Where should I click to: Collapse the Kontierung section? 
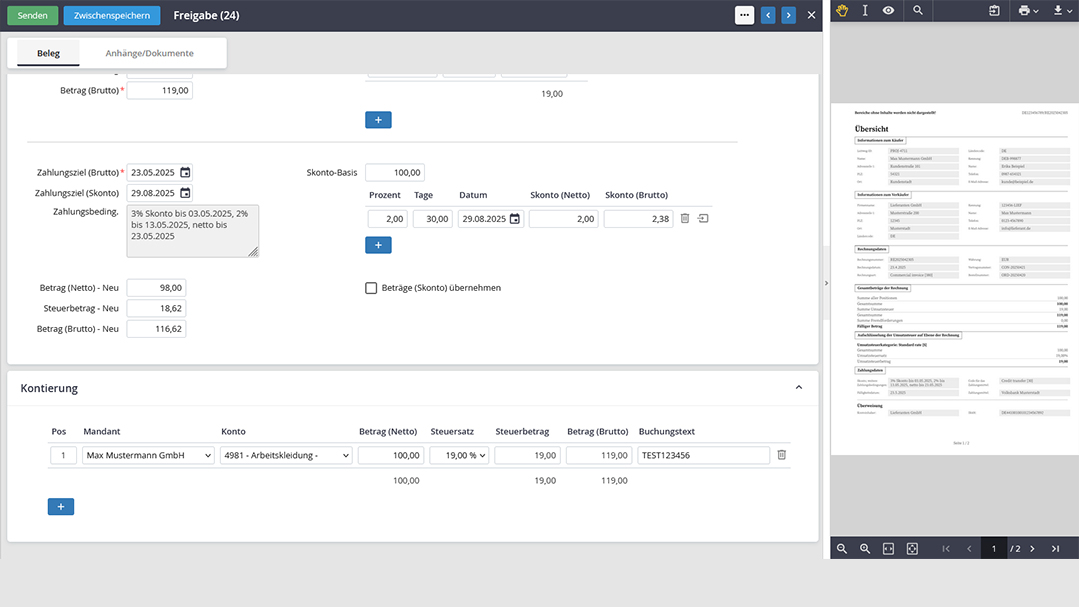(x=798, y=388)
